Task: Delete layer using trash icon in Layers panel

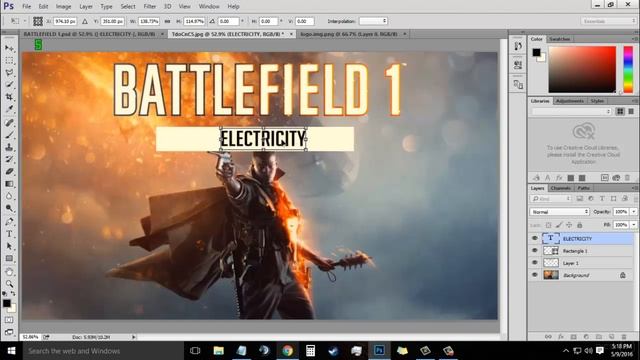Action: point(624,337)
